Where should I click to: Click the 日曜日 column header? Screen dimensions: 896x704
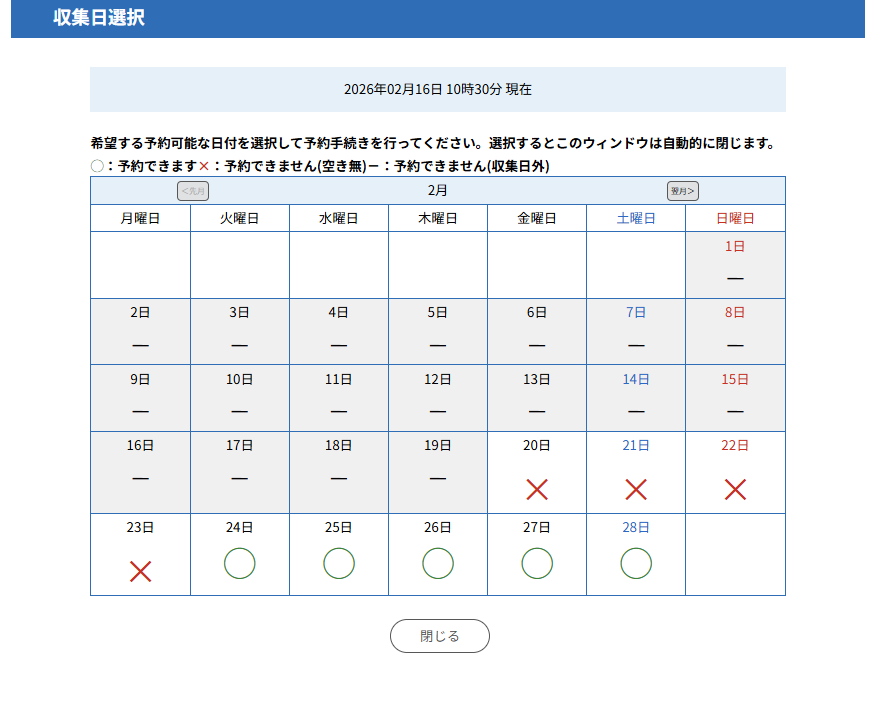click(x=735, y=218)
